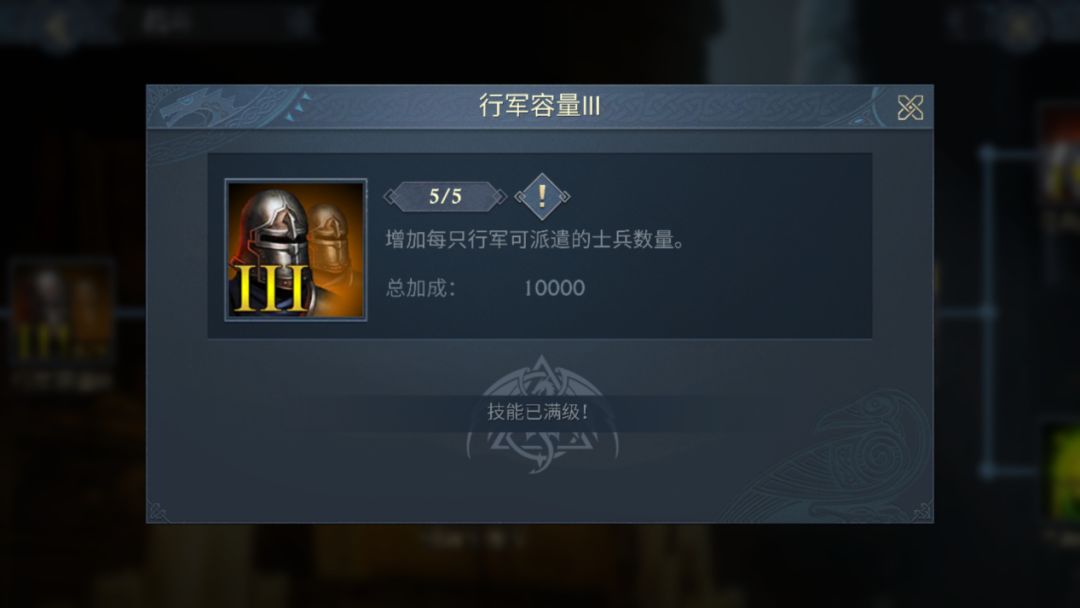The height and width of the screenshot is (608, 1080).
Task: Tap the exclamation info diamond icon
Action: (x=542, y=196)
